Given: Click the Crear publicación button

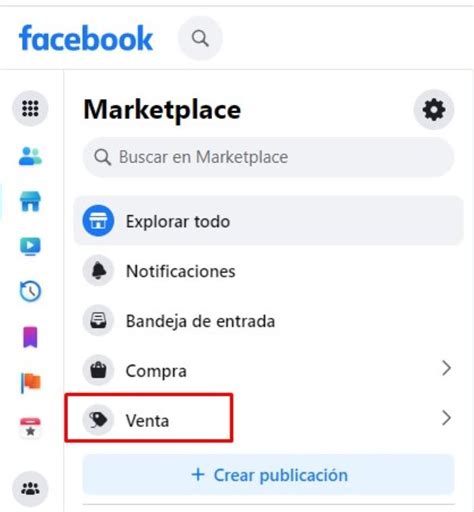Looking at the screenshot, I should coord(269,475).
